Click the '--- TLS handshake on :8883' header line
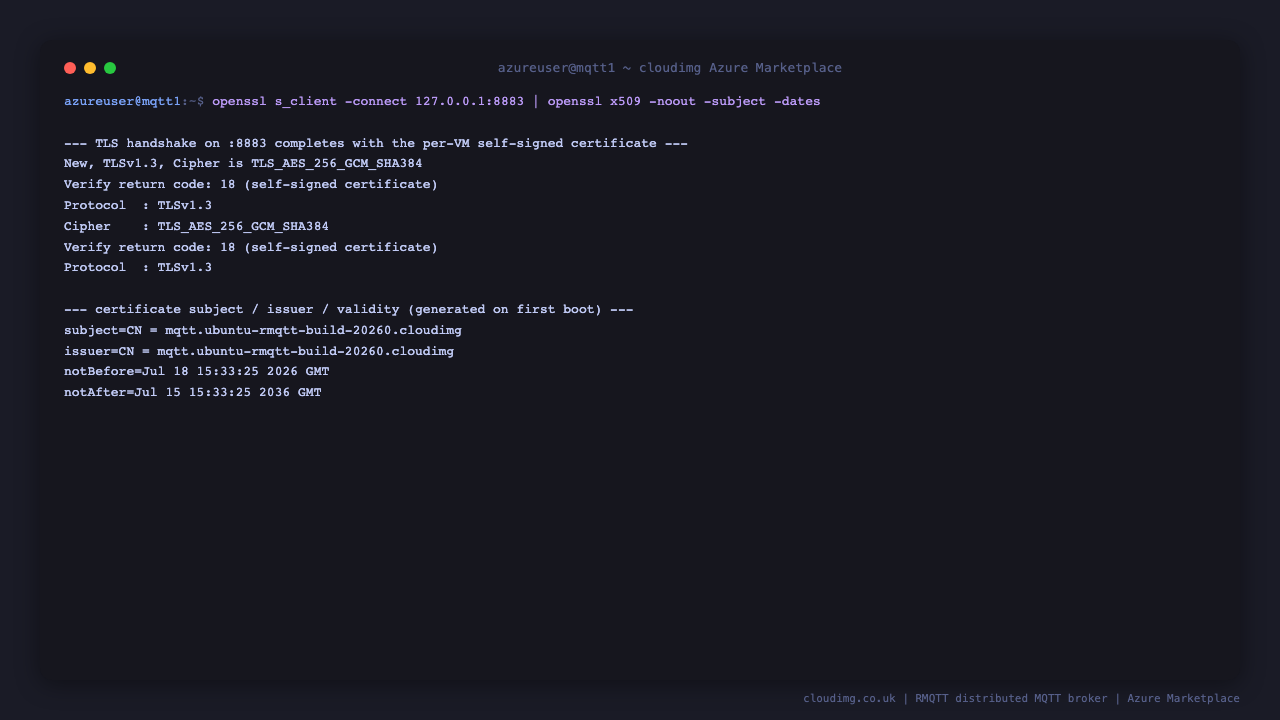Image resolution: width=1280 pixels, height=720 pixels. [376, 143]
